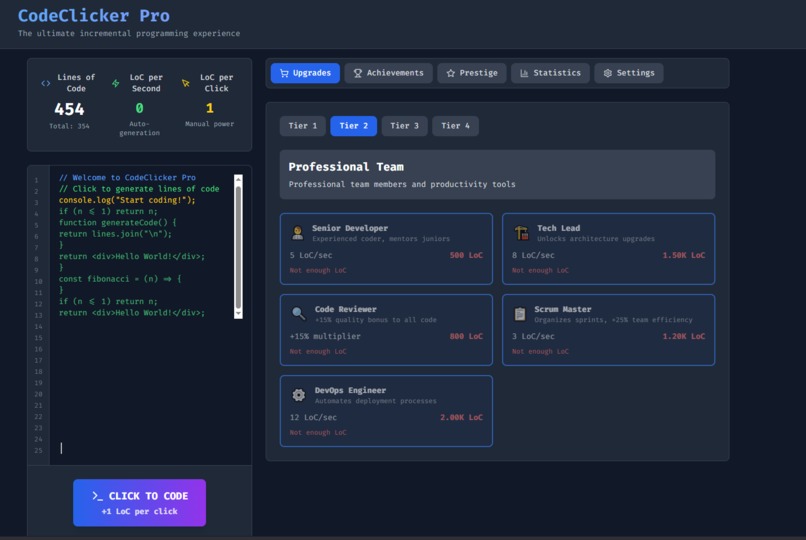806x540 pixels.
Task: Click the 'Manual power' label
Action: [x=209, y=124]
